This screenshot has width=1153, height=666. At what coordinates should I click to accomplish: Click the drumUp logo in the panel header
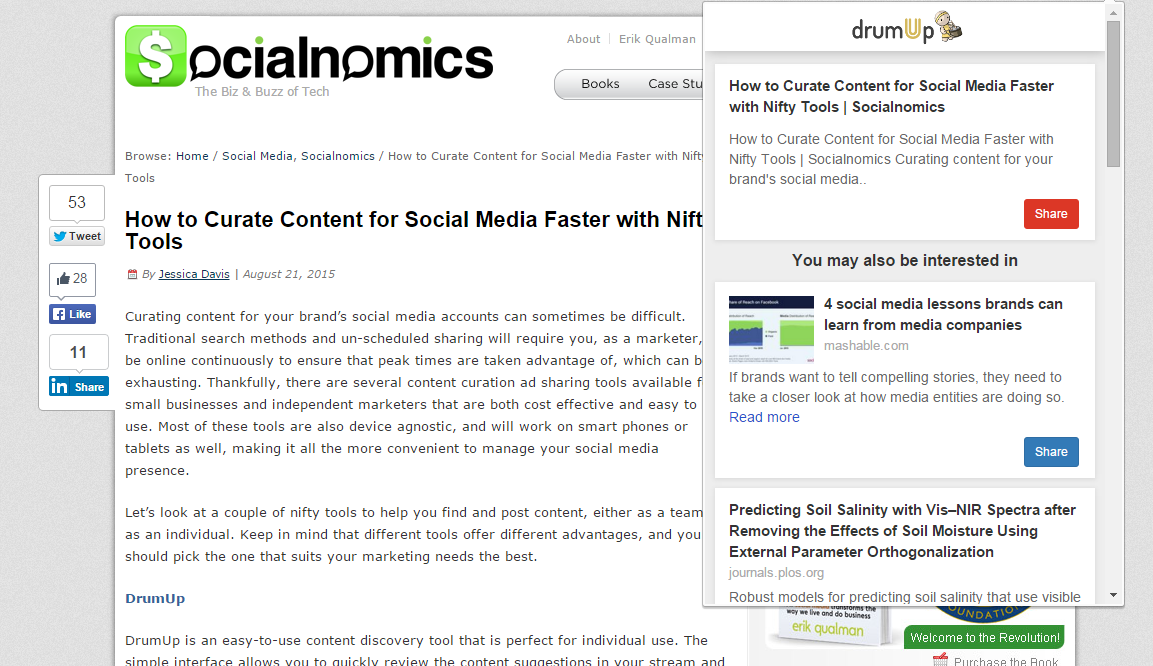pyautogui.click(x=906, y=28)
